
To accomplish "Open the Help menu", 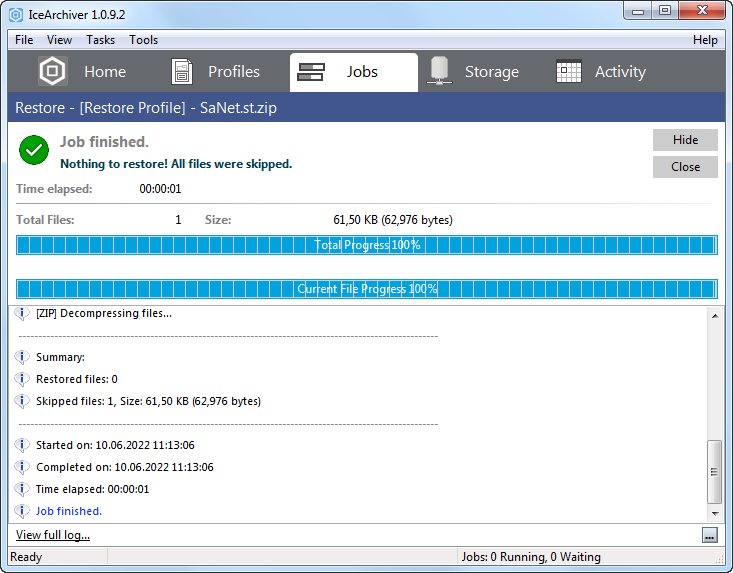I will pyautogui.click(x=705, y=40).
